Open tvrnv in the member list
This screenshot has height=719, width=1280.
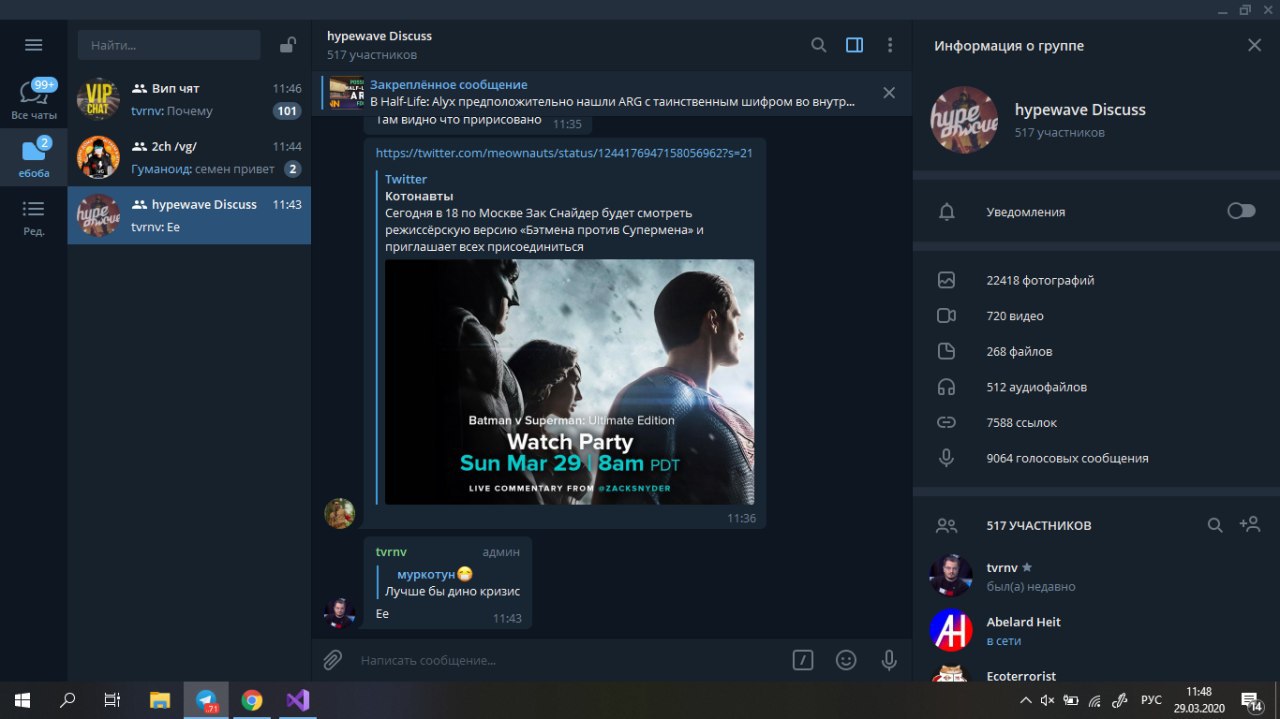click(x=1096, y=576)
